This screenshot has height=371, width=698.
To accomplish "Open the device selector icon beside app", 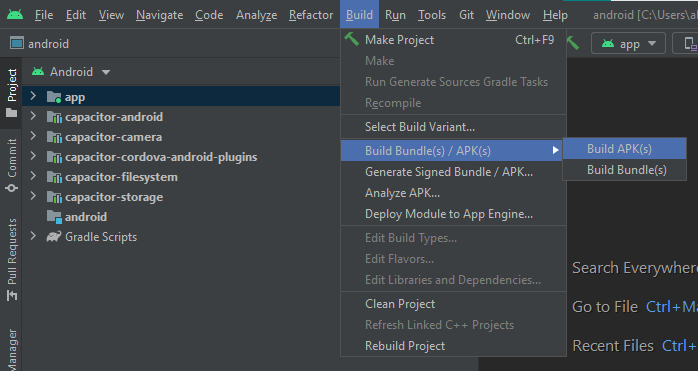I will (690, 43).
